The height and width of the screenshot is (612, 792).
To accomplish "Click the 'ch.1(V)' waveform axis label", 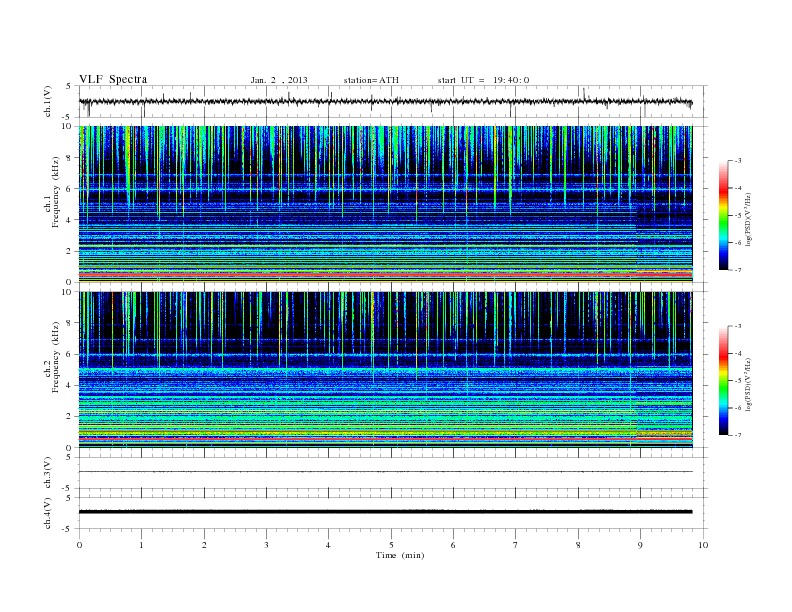I will (x=48, y=101).
